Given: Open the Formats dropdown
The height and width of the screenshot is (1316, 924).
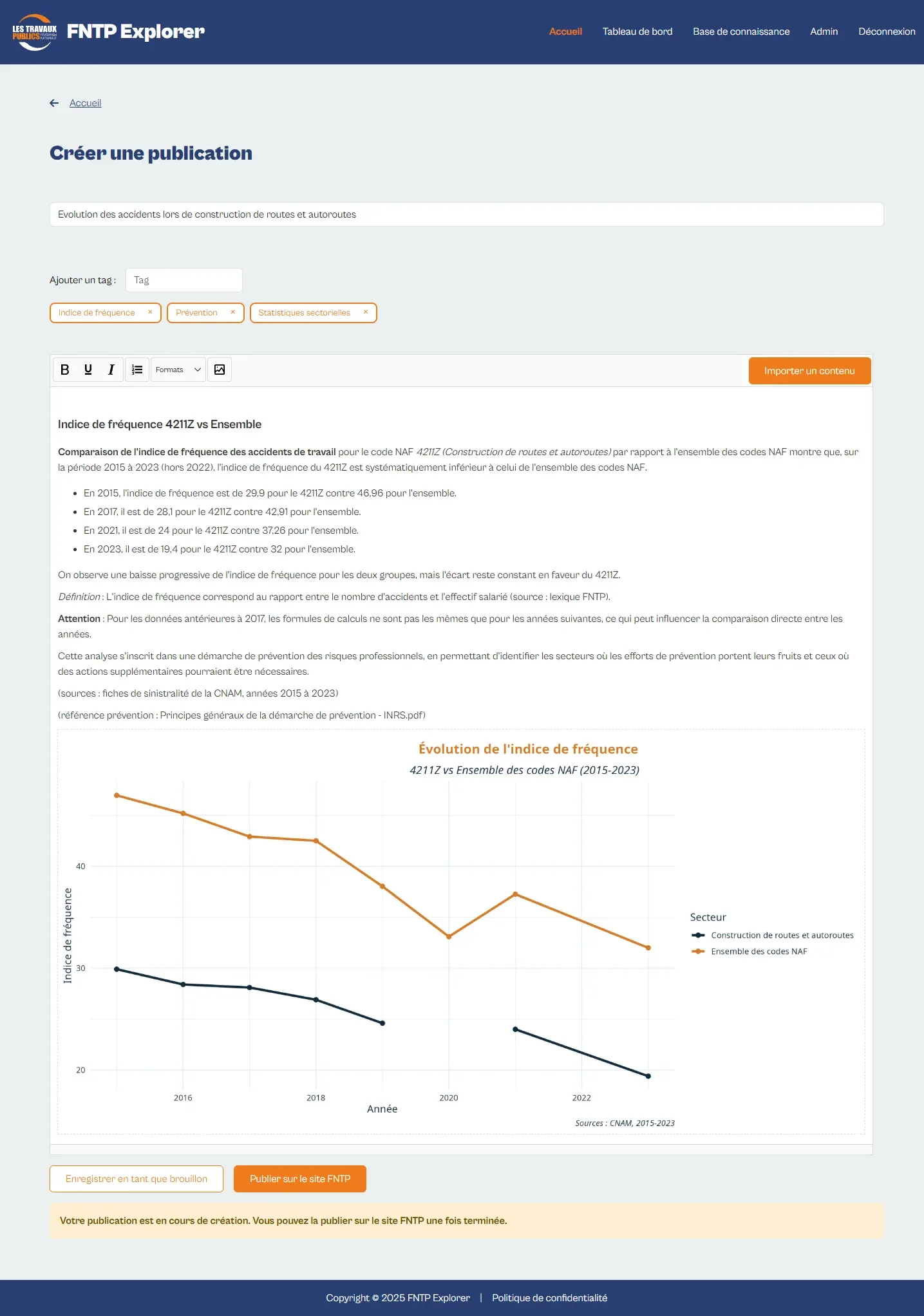Looking at the screenshot, I should pyautogui.click(x=178, y=370).
